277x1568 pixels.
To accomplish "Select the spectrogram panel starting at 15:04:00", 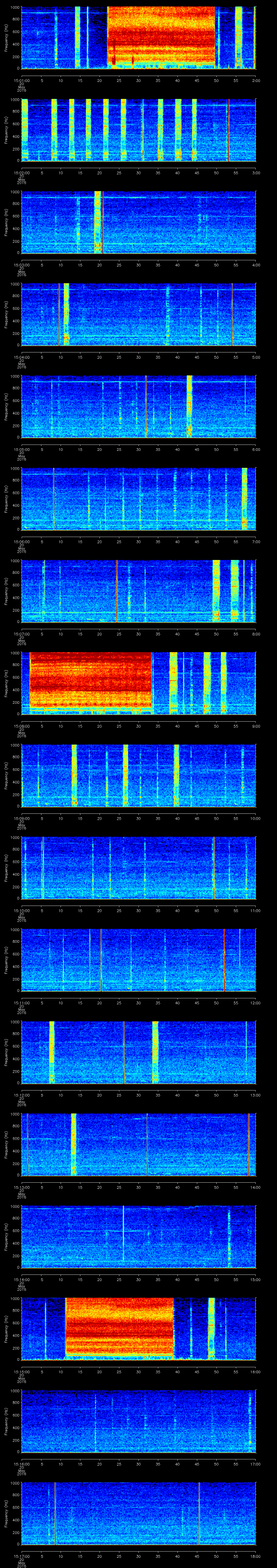I will [x=138, y=314].
